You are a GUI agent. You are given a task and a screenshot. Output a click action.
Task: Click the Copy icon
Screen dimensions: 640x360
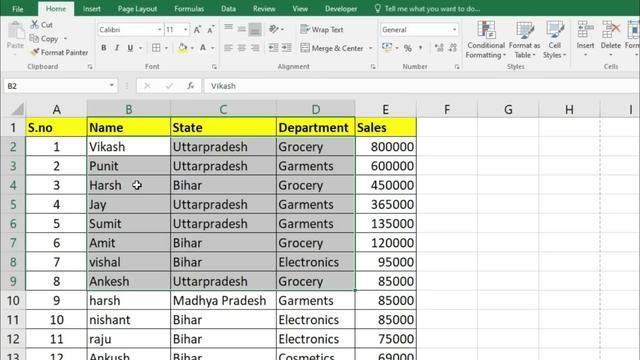(x=34, y=38)
